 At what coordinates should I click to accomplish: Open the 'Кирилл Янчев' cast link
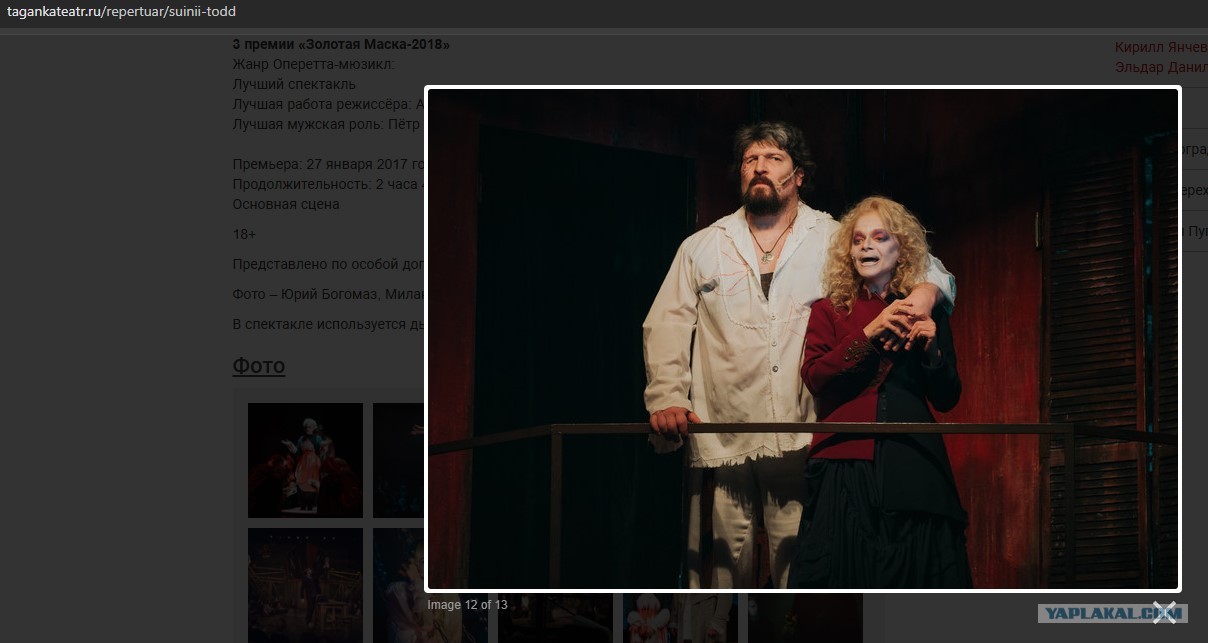pos(1161,47)
